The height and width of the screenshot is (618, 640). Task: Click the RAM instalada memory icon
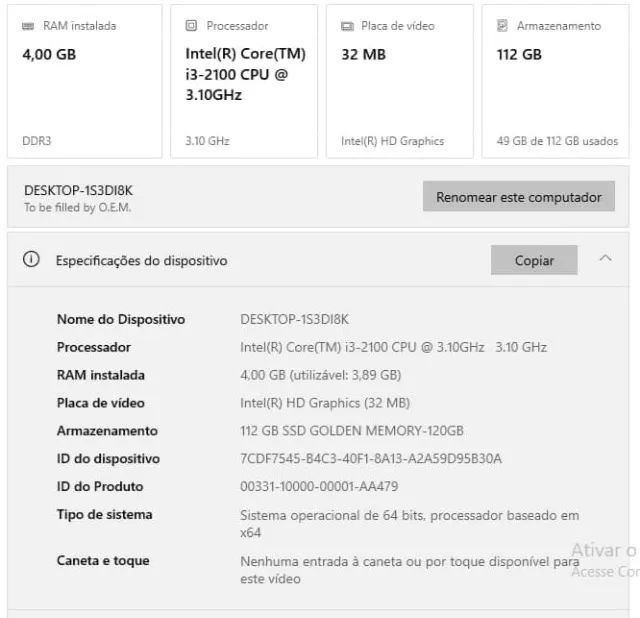[28, 26]
